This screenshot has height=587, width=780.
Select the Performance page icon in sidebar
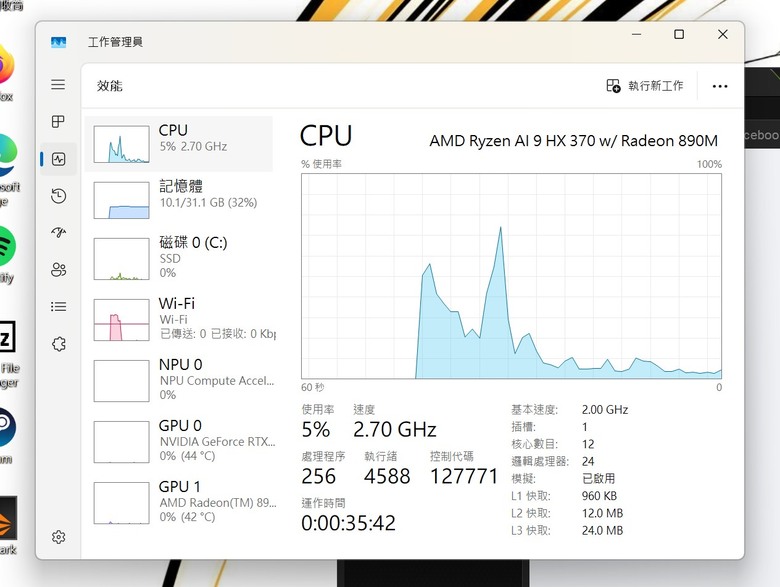tap(59, 159)
